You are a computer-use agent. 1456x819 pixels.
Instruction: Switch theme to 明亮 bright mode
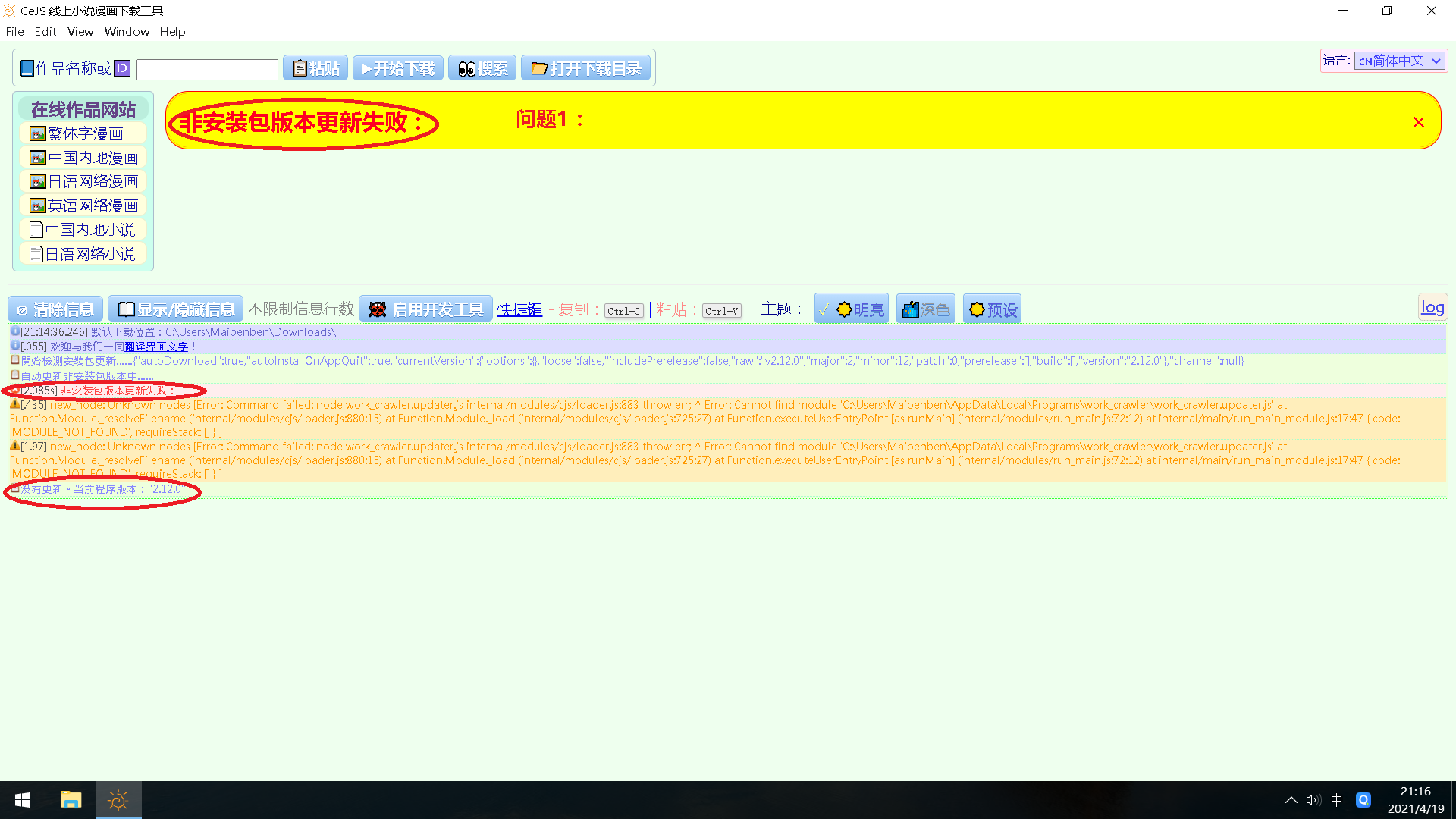pyautogui.click(x=851, y=308)
